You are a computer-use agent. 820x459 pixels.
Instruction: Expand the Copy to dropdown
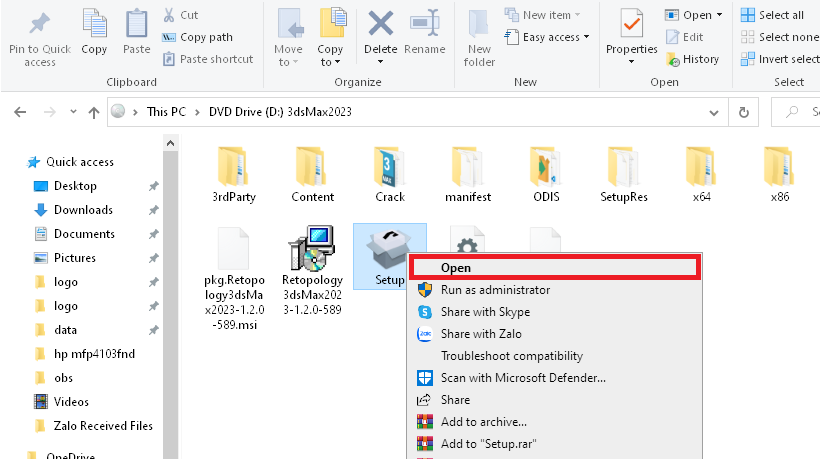coord(330,62)
